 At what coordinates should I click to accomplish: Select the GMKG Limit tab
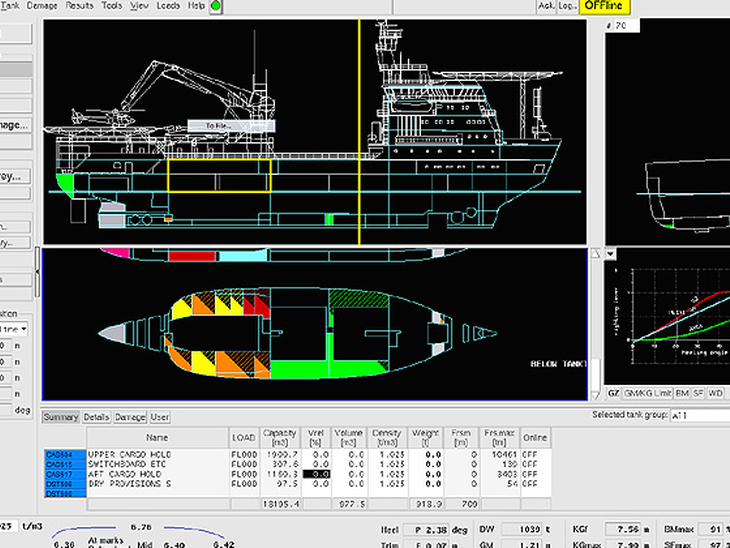[x=647, y=393]
